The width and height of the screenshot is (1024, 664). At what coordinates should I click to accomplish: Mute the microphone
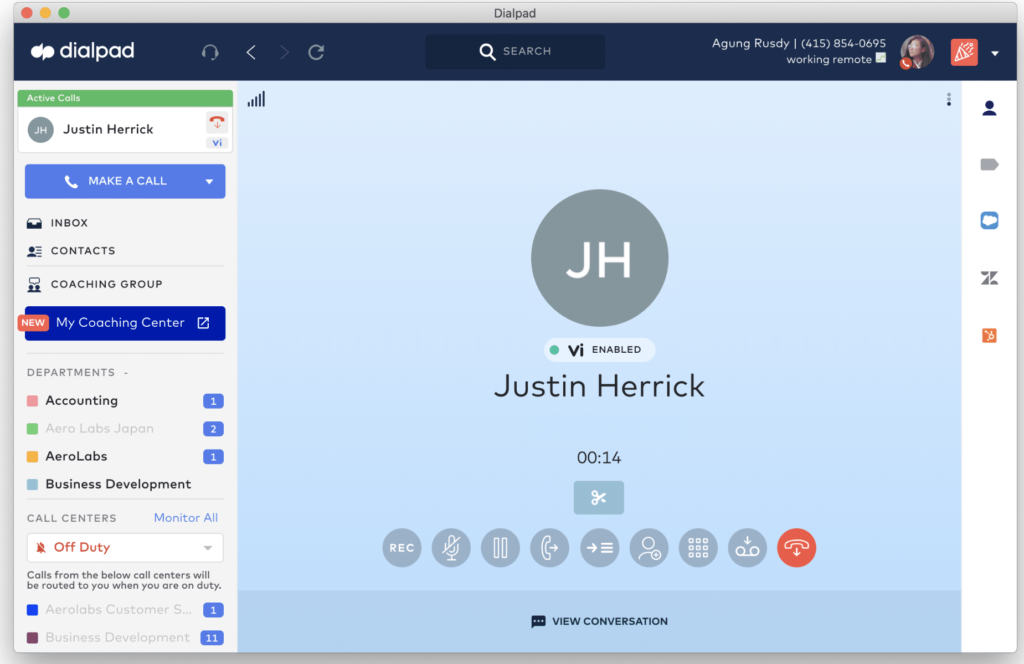[x=451, y=548]
